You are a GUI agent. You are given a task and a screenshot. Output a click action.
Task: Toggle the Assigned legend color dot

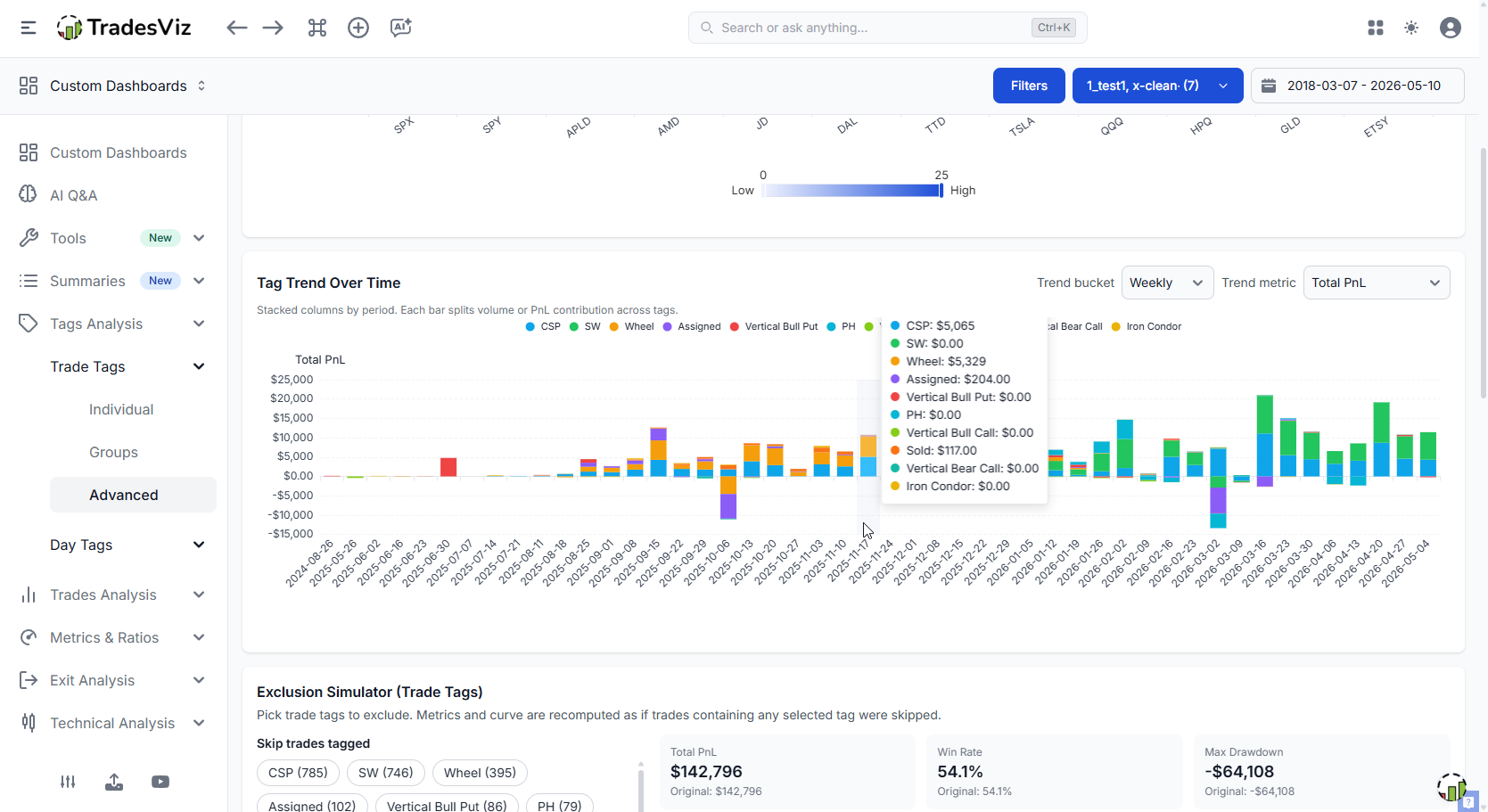click(668, 326)
